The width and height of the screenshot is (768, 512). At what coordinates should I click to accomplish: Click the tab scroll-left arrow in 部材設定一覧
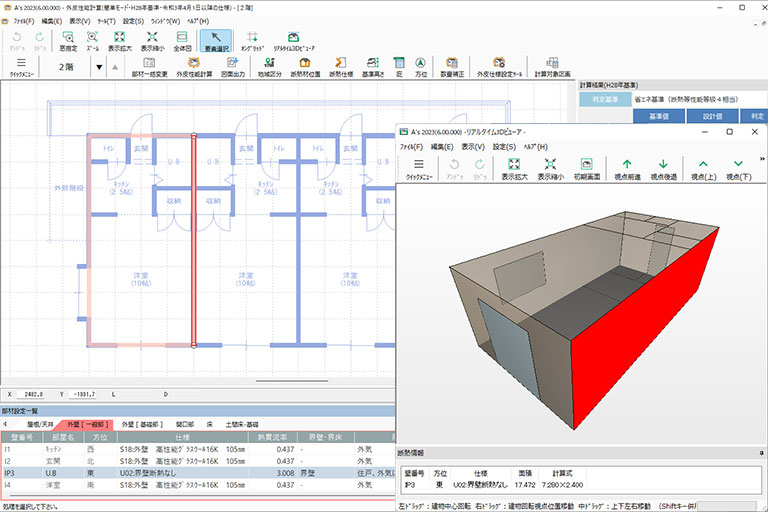click(x=5, y=424)
